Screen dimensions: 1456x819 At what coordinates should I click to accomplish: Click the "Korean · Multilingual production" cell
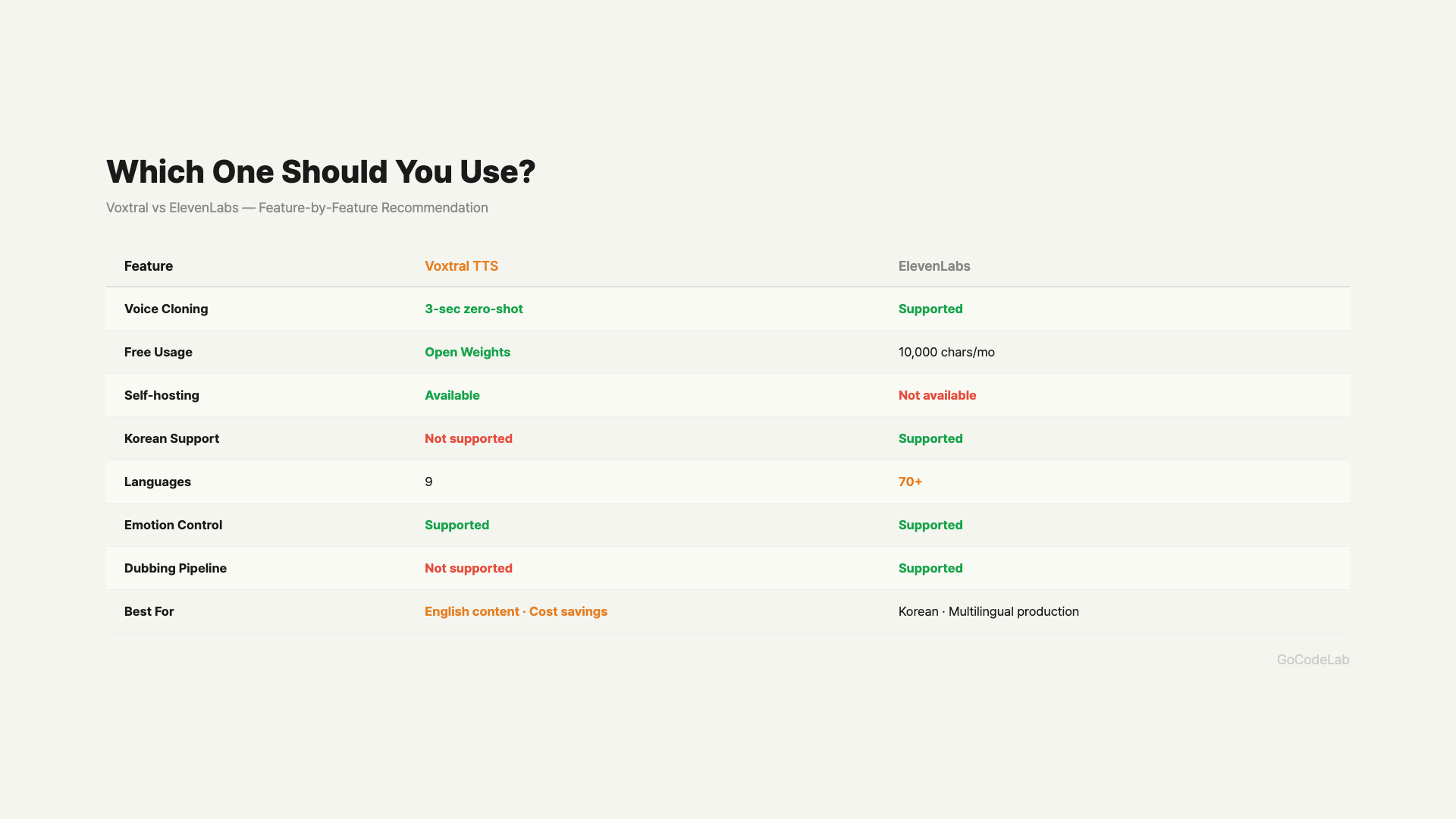tap(988, 611)
